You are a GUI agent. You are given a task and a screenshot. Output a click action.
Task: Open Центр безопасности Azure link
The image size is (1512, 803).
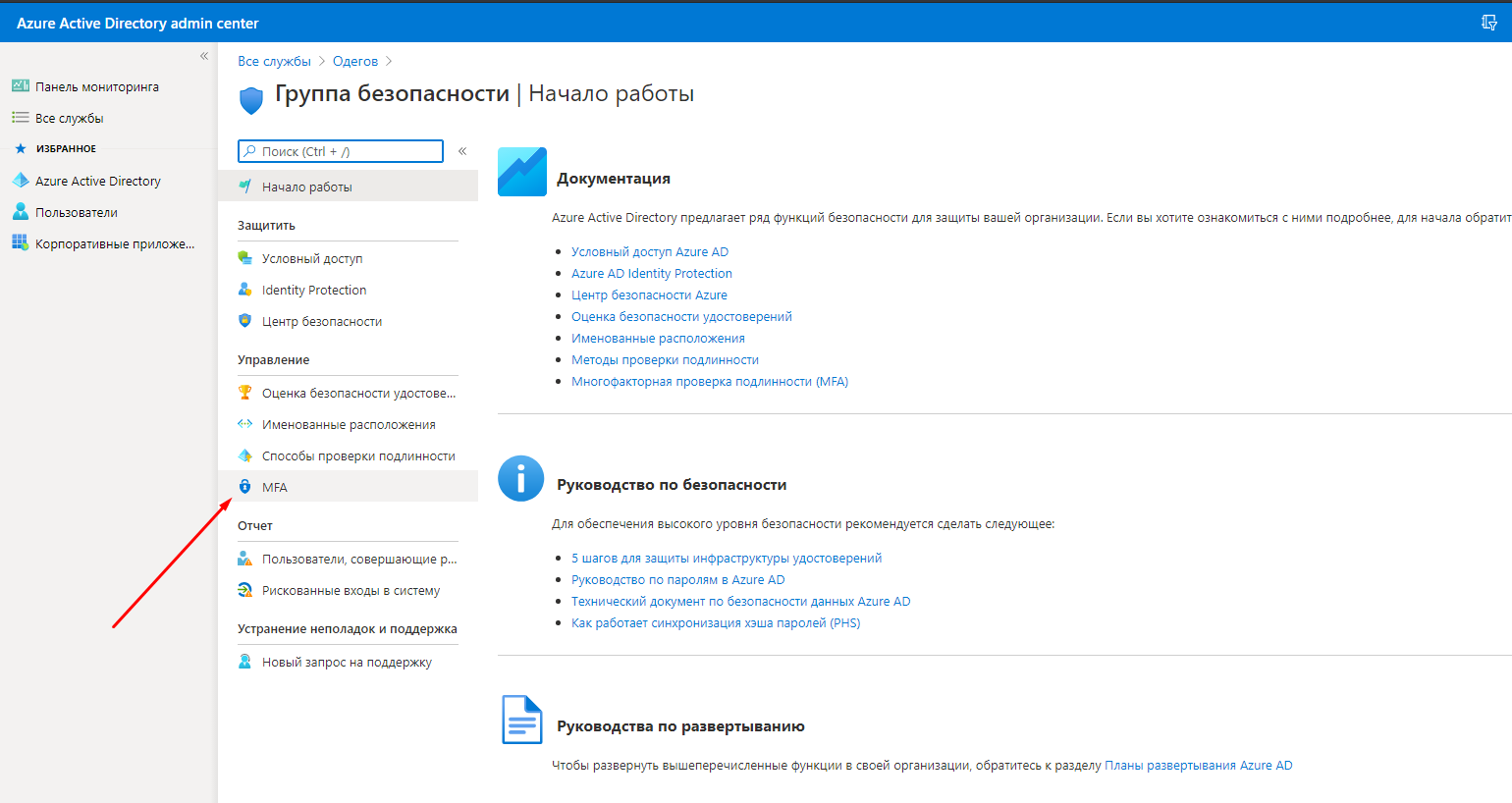649,294
